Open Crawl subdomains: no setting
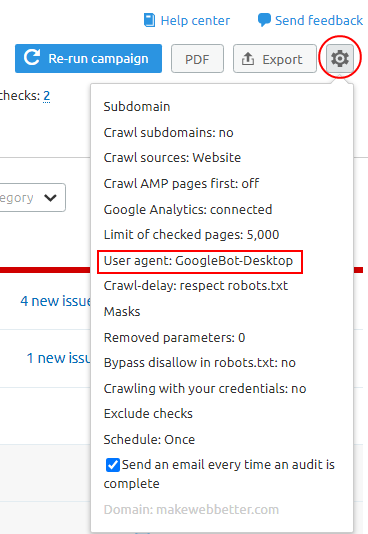368x534 pixels. point(169,132)
